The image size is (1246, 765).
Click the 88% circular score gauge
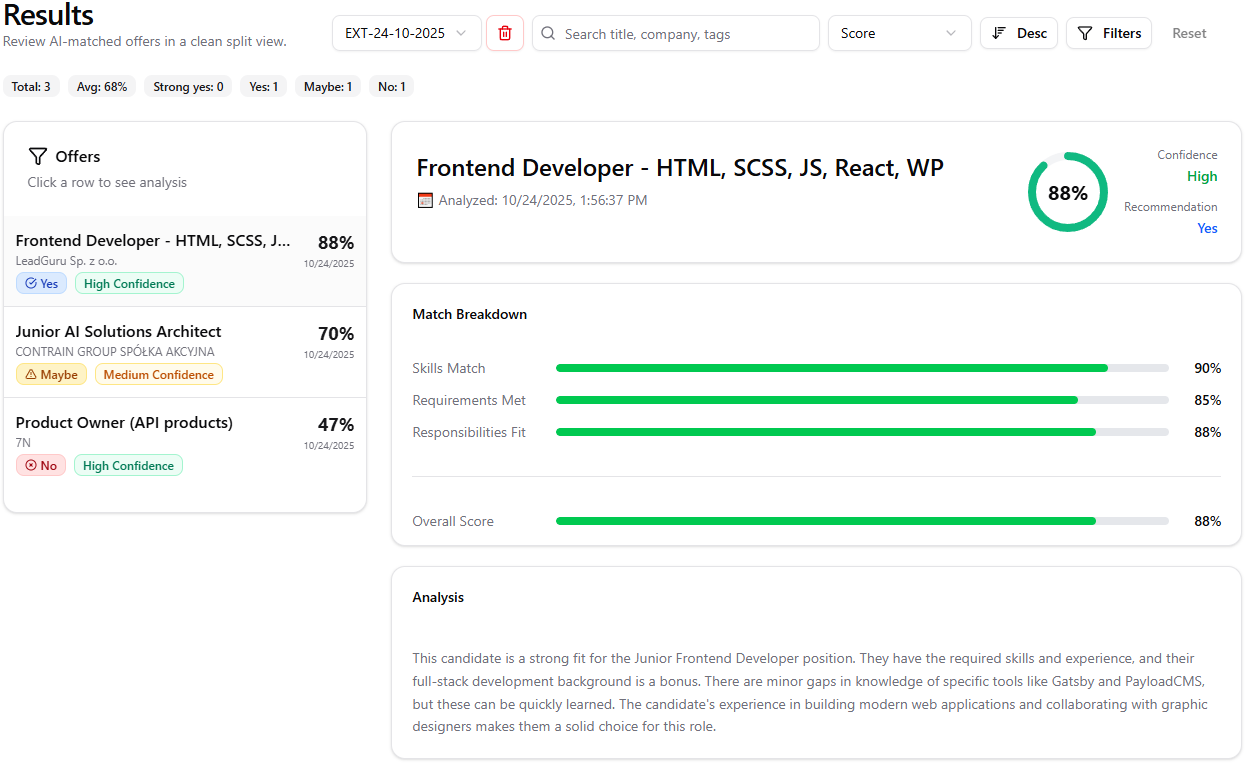point(1067,193)
